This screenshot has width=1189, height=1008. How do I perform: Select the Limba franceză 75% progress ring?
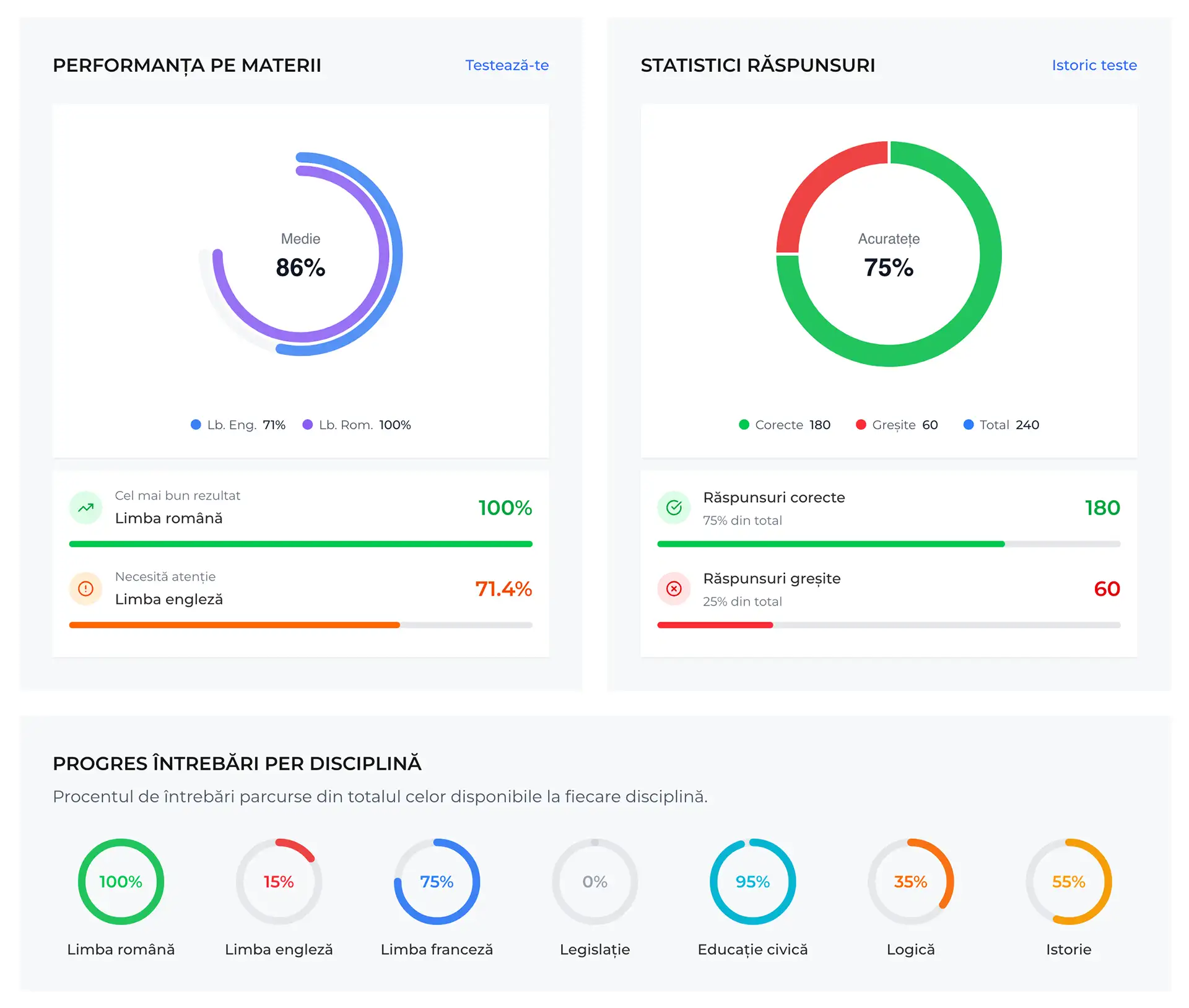pyautogui.click(x=437, y=881)
